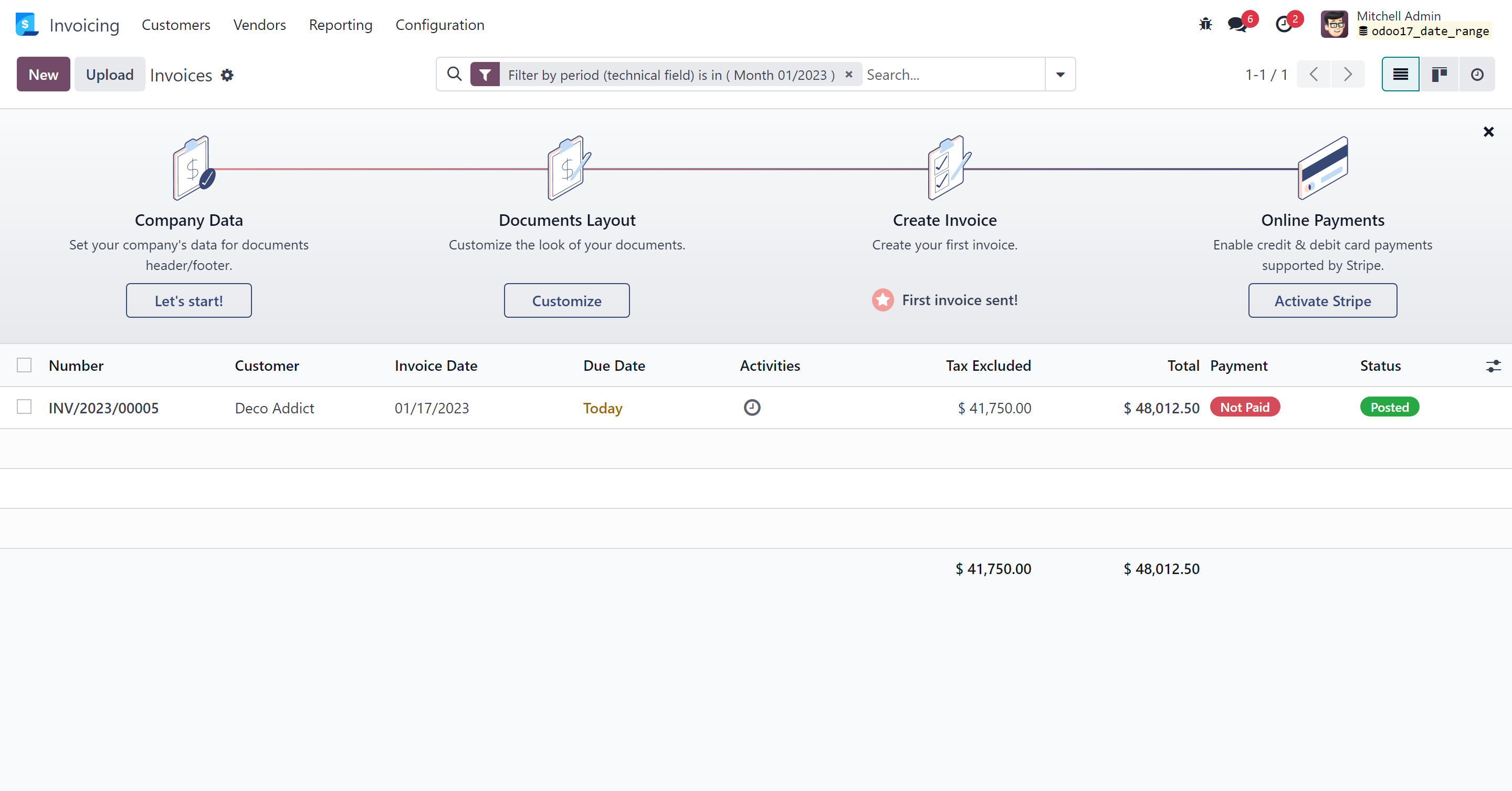Open the Activities clock icon in top bar
The width and height of the screenshot is (1512, 791).
1285,24
